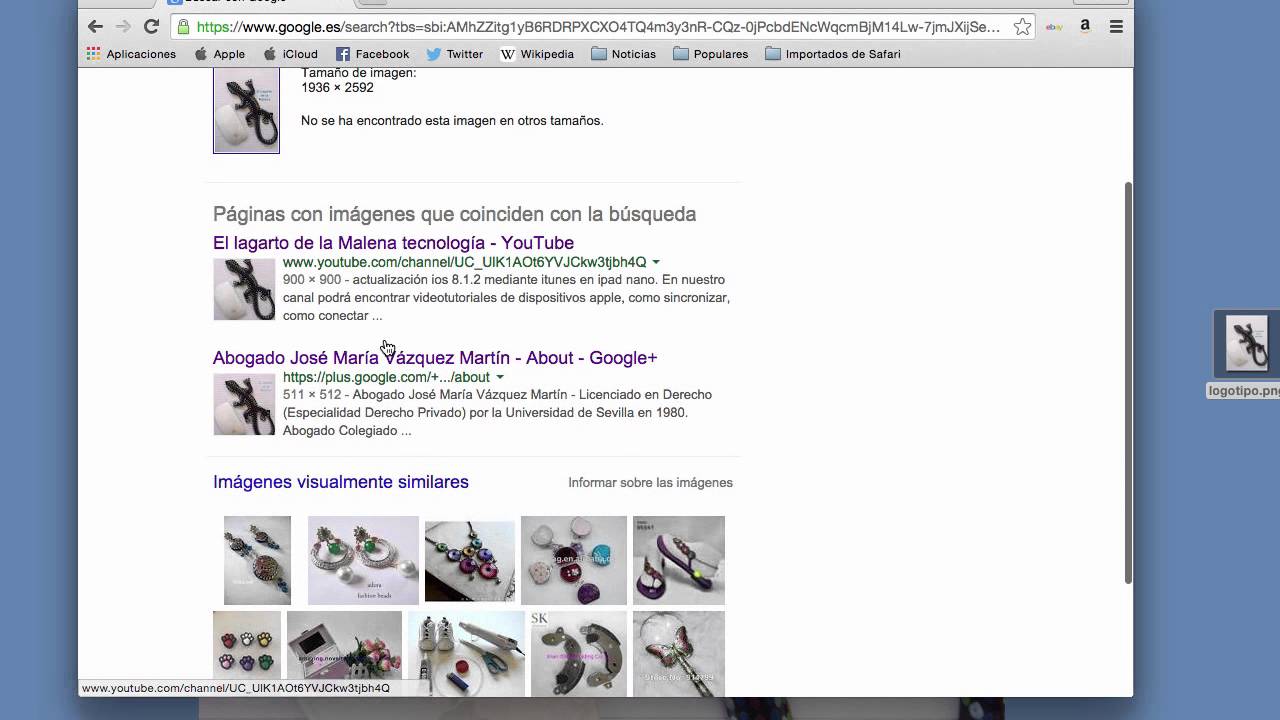This screenshot has width=1280, height=720.
Task: Open Imágenes visualmente similares link
Action: 341,482
